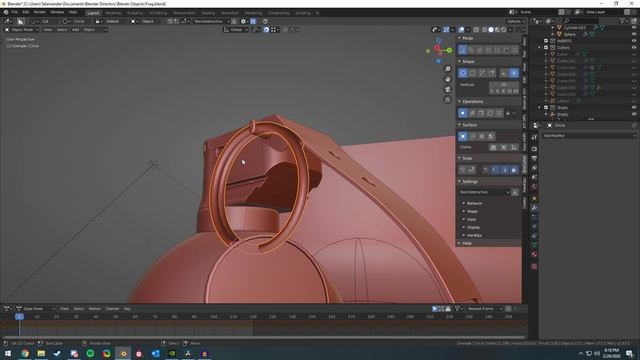640x360 pixels.
Task: Toggle camera view icon in the viewport
Action: pyautogui.click(x=448, y=89)
